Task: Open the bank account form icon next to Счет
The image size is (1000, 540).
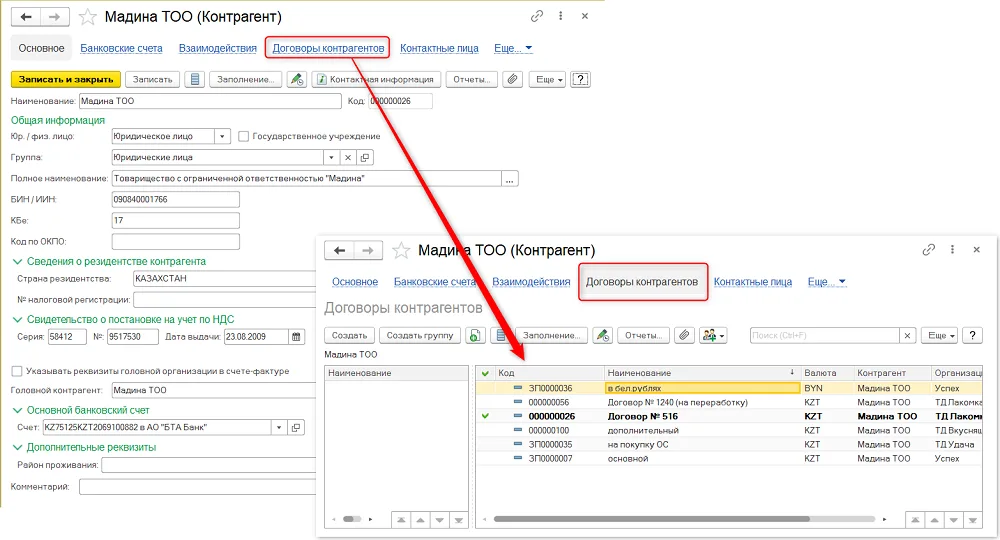Action: pos(296,427)
